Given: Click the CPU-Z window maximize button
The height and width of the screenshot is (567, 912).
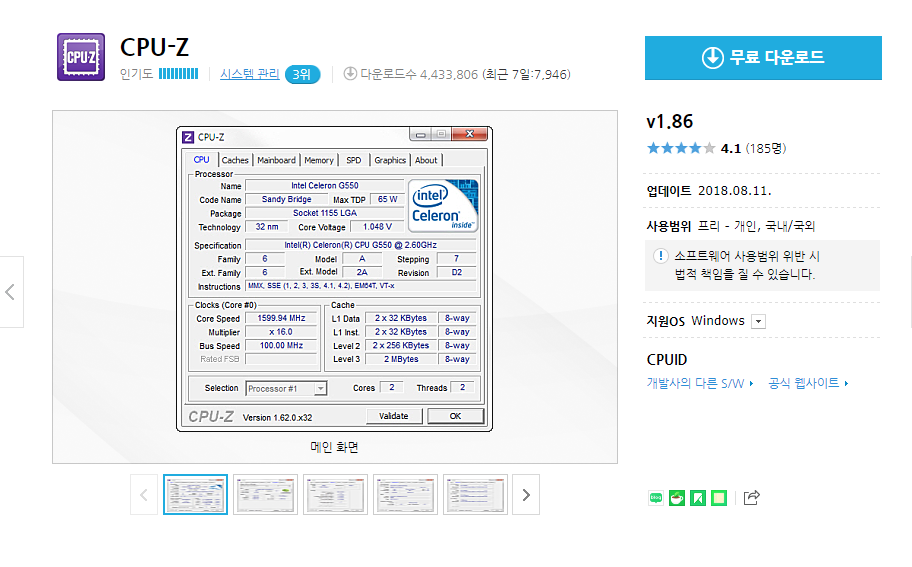Looking at the screenshot, I should (x=441, y=134).
